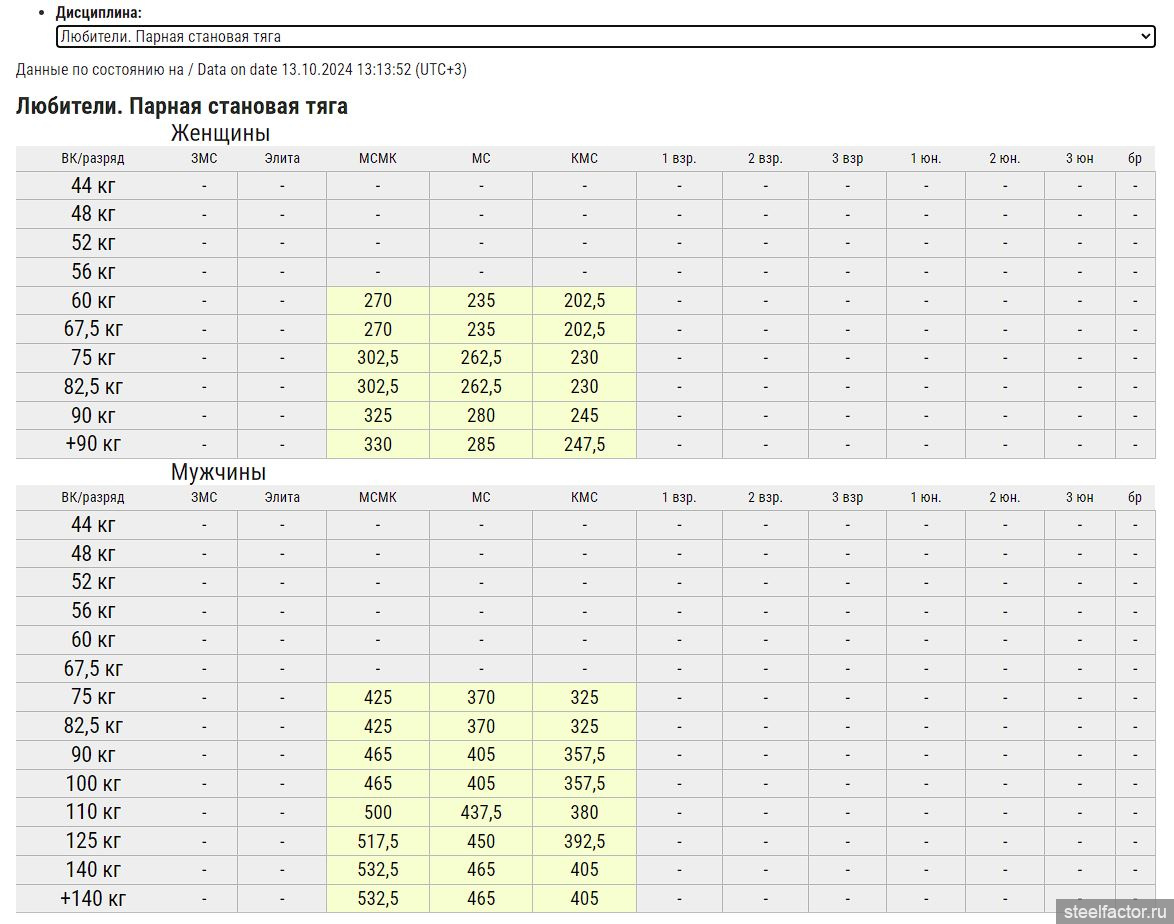1174x924 pixels.
Task: Click the Любители. Парная становая тяга heading
Action: (x=182, y=106)
